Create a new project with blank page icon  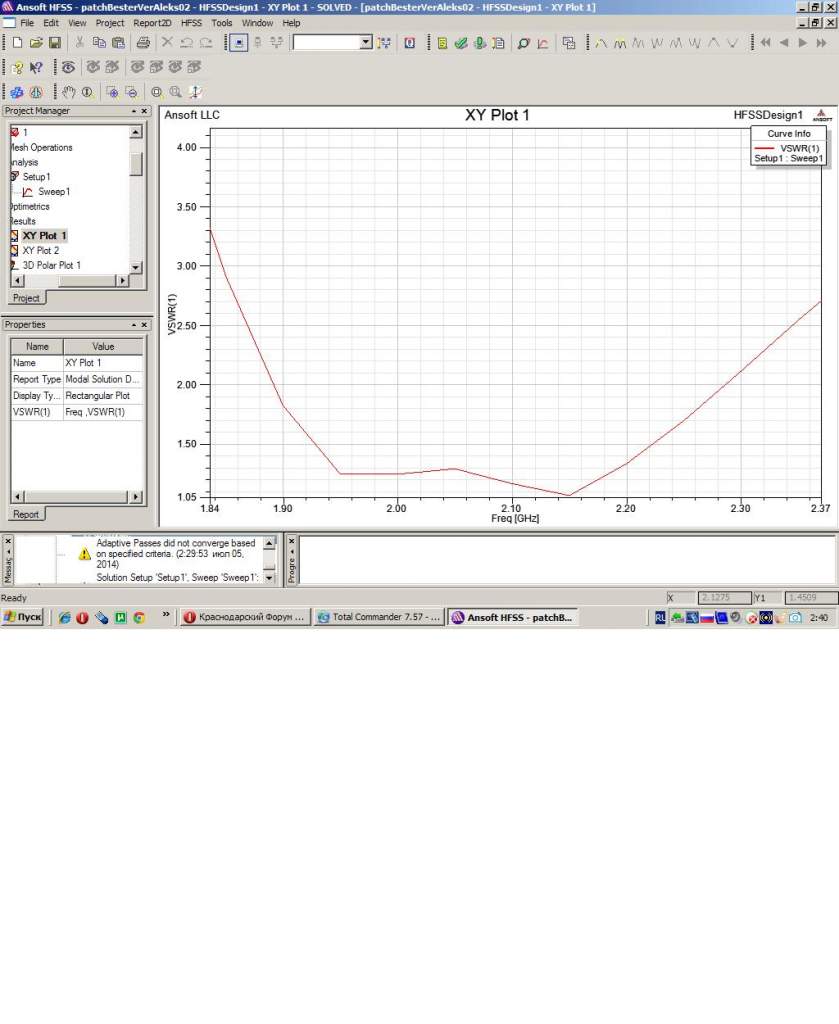(x=17, y=43)
